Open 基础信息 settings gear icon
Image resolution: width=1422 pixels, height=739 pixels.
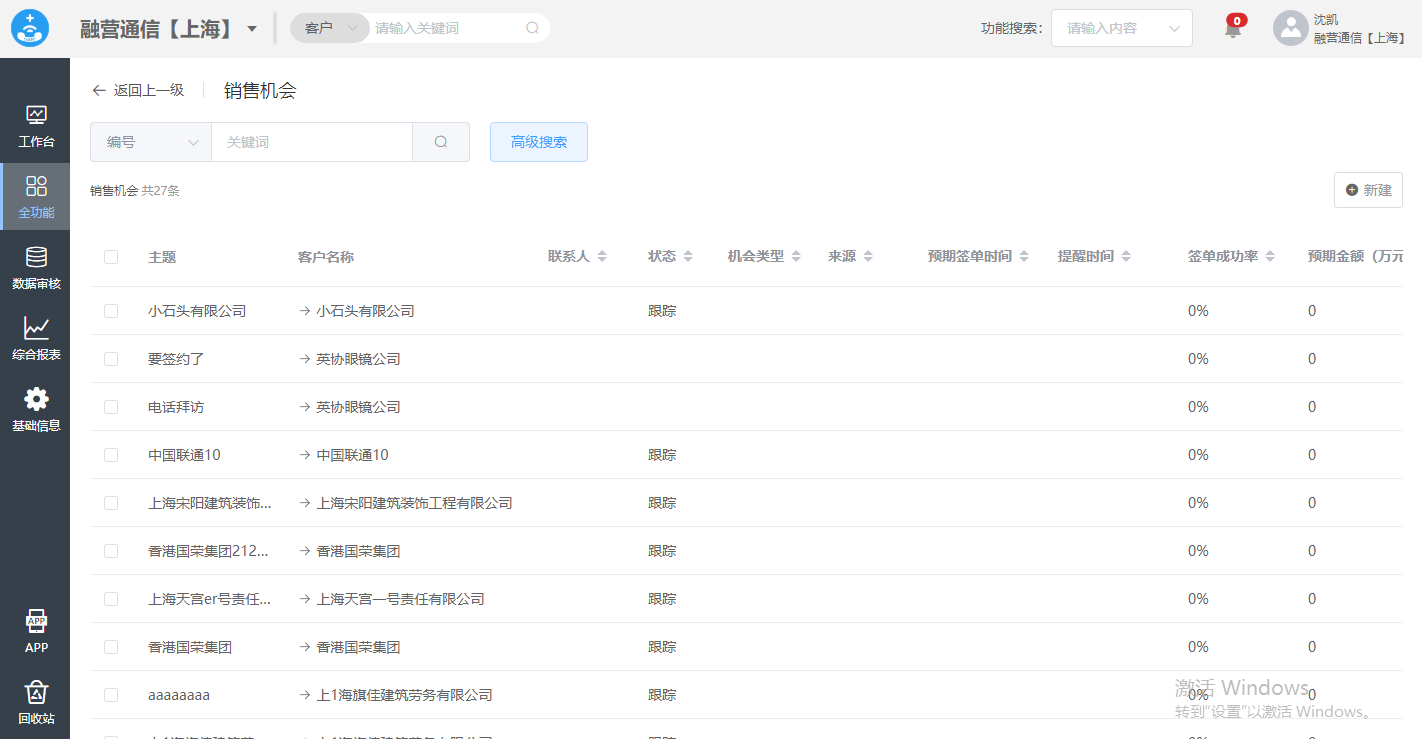tap(36, 400)
